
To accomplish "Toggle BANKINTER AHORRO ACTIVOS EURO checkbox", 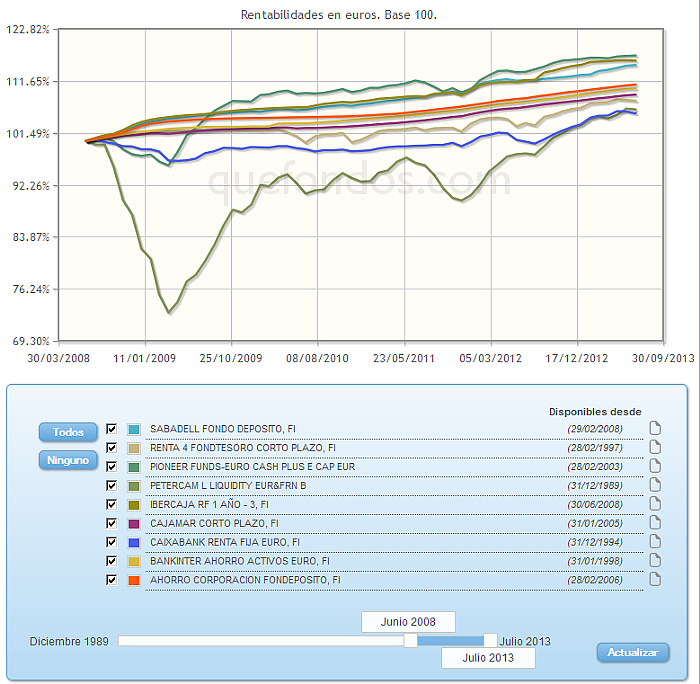I will tap(112, 561).
